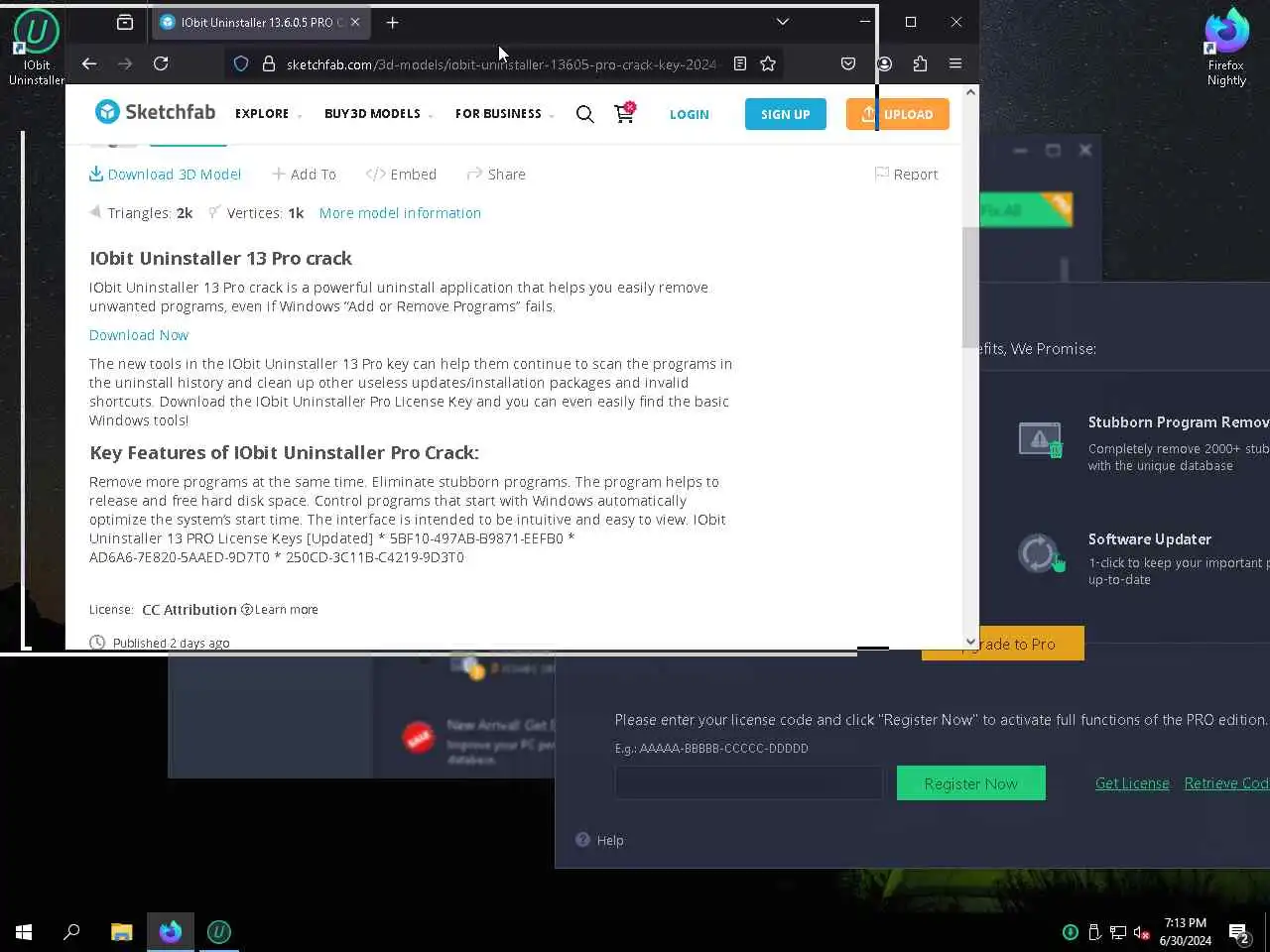Click the IObit system tray icon
Image resolution: width=1270 pixels, height=952 pixels.
[x=1071, y=932]
